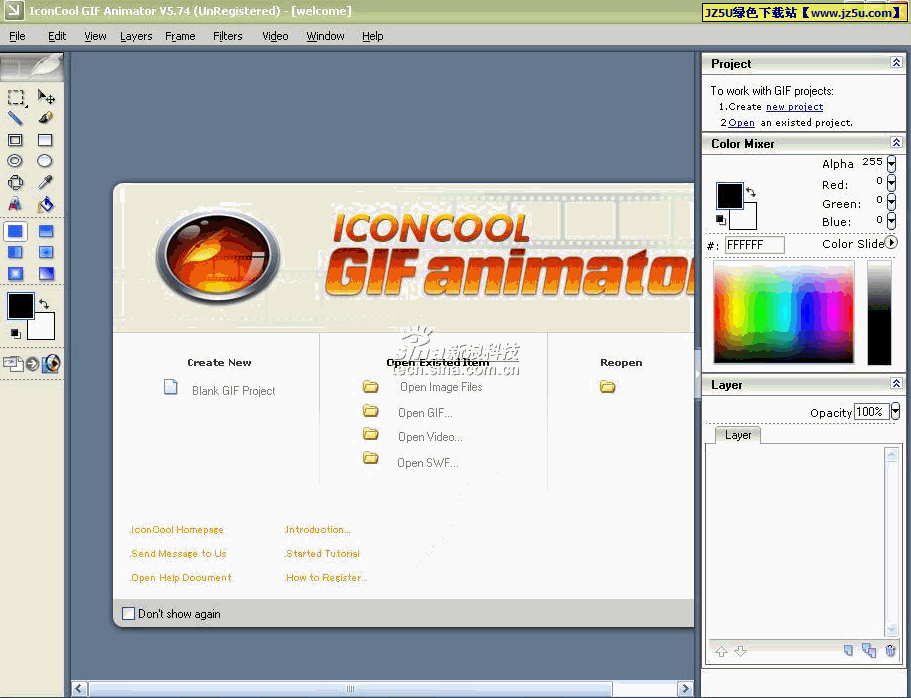Pick a color from the rainbow spectrum

point(784,312)
